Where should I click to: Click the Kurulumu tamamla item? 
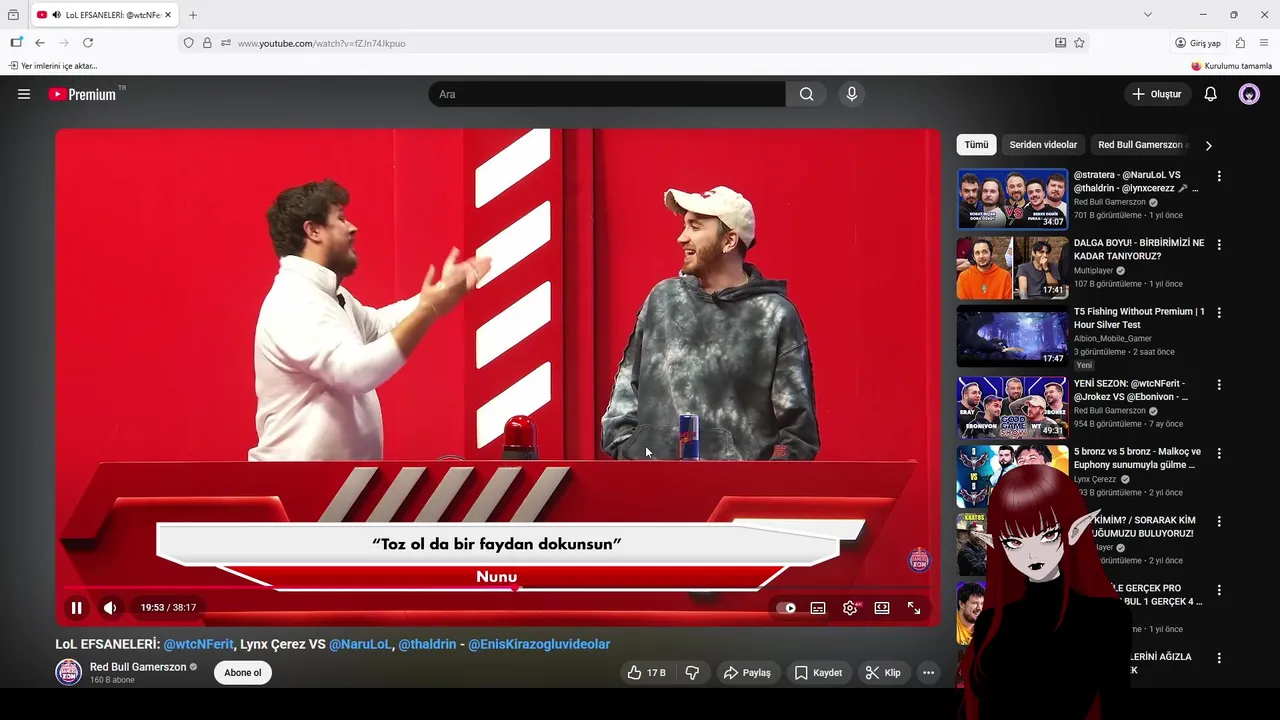[1231, 66]
